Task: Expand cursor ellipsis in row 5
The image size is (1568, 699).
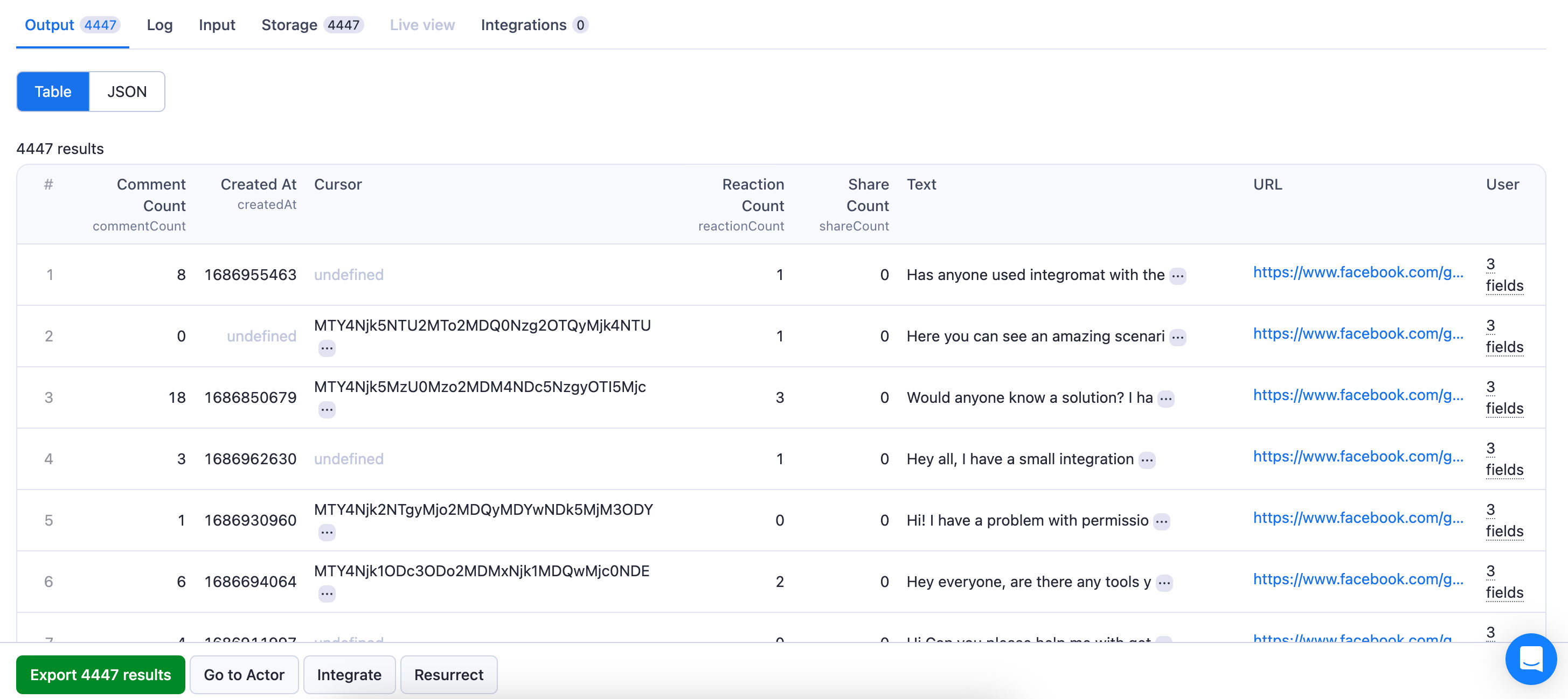Action: click(x=327, y=533)
